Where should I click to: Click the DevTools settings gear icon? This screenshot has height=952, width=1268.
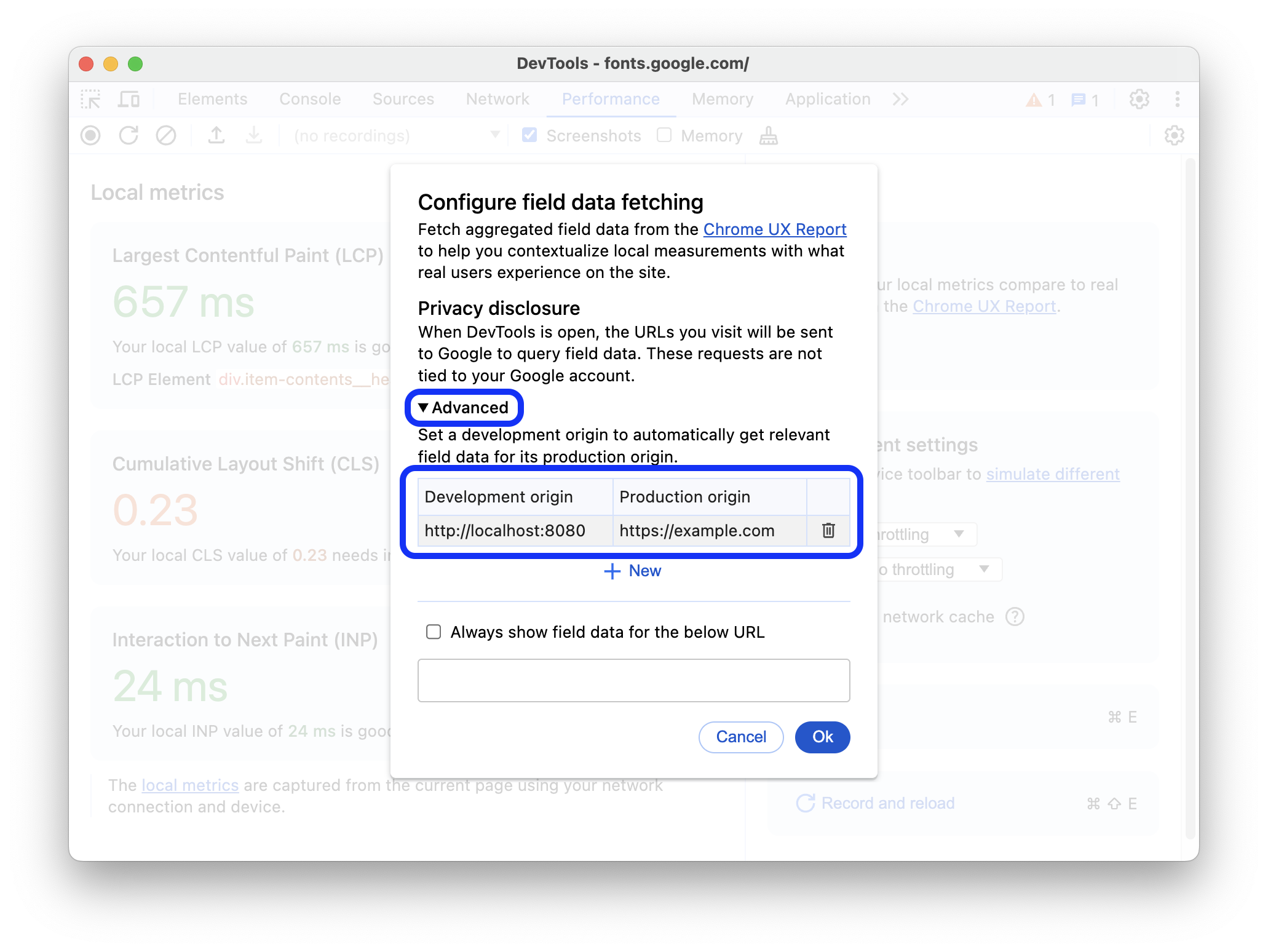tap(1140, 99)
